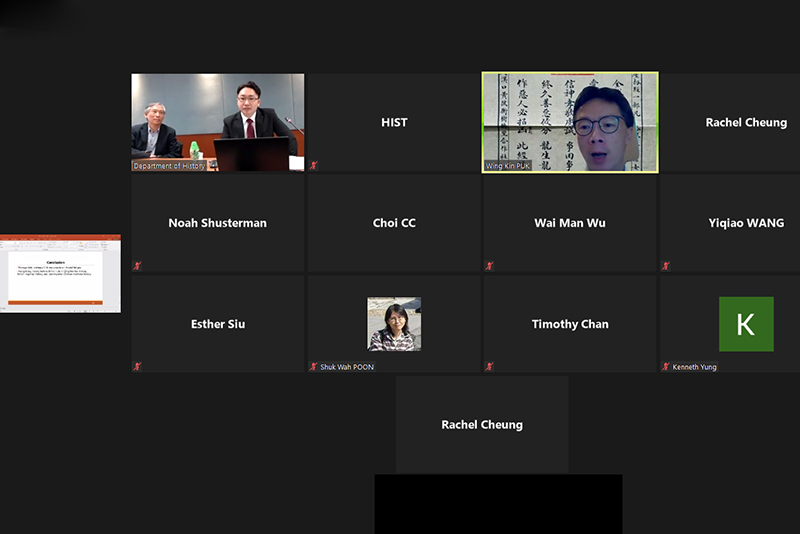Click Wai Man Wu's muted microphone icon
The image size is (800, 534).
(489, 266)
